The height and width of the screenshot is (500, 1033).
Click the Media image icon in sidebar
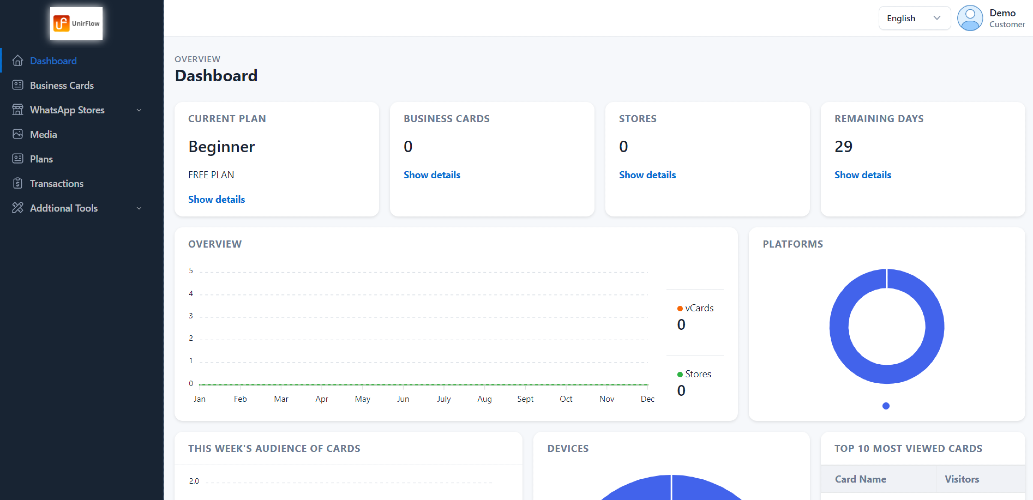tap(18, 134)
